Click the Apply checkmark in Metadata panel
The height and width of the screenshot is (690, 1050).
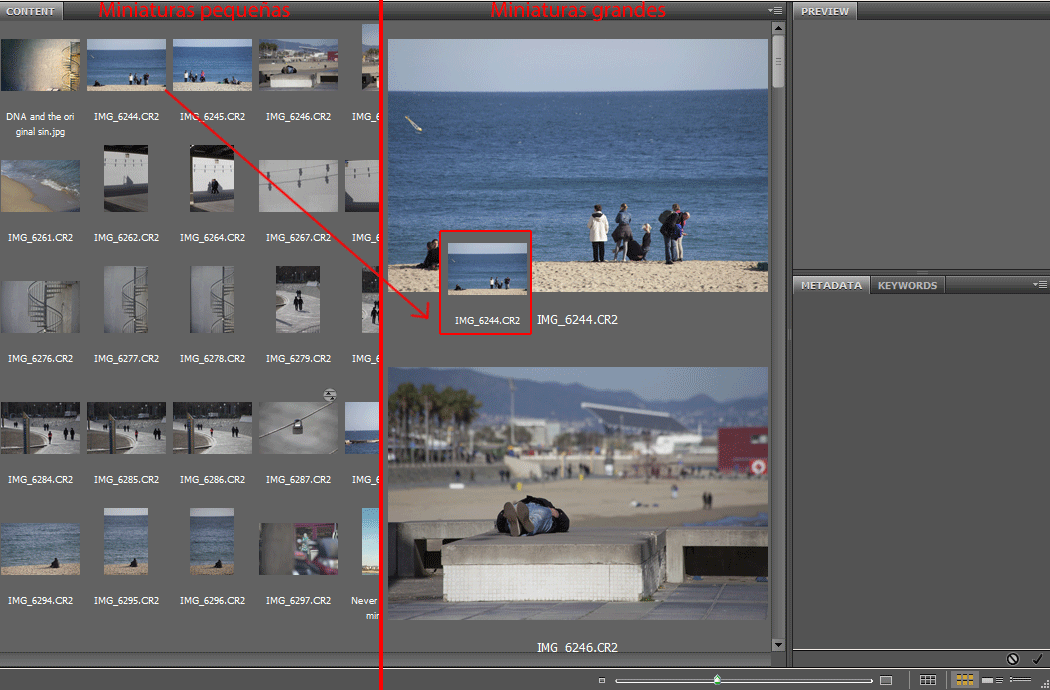(x=1037, y=659)
